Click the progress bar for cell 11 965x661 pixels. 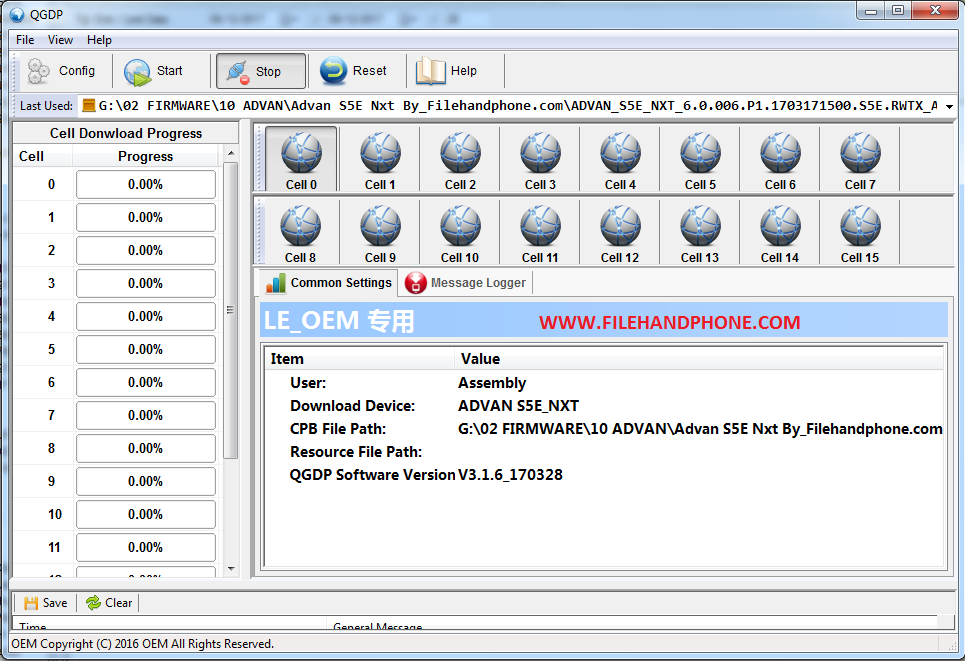(x=146, y=547)
